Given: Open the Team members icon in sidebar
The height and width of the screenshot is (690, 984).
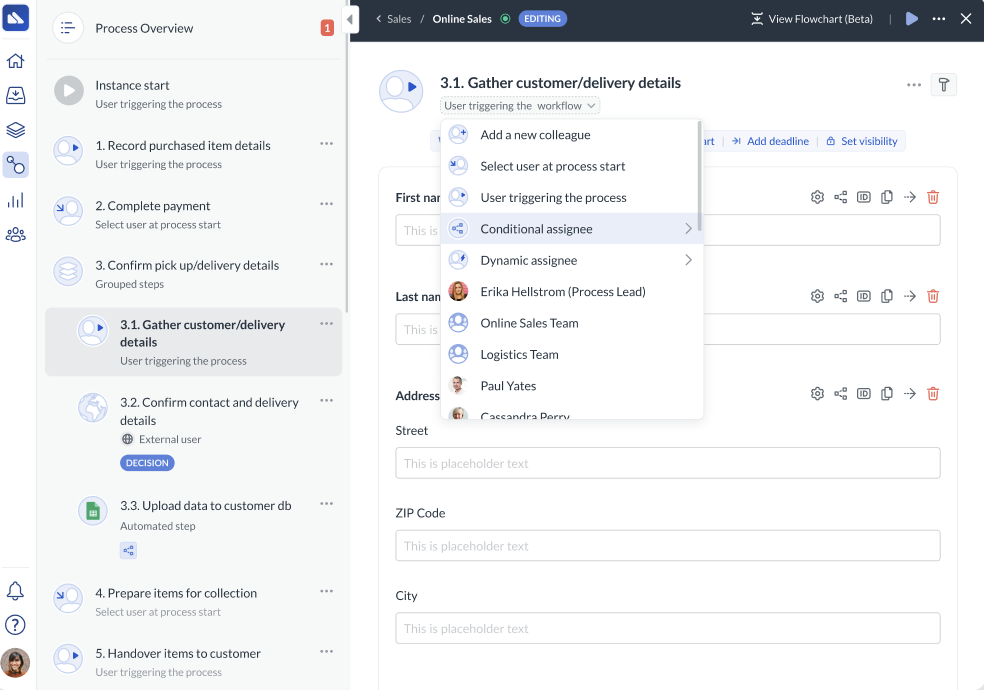Looking at the screenshot, I should point(15,235).
